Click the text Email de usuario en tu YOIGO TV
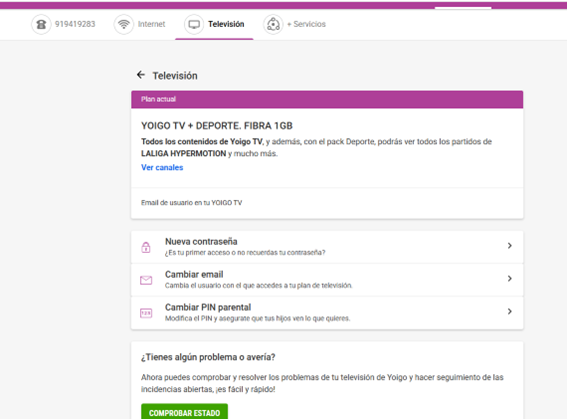Viewport: 567px width, 419px height. pos(192,203)
